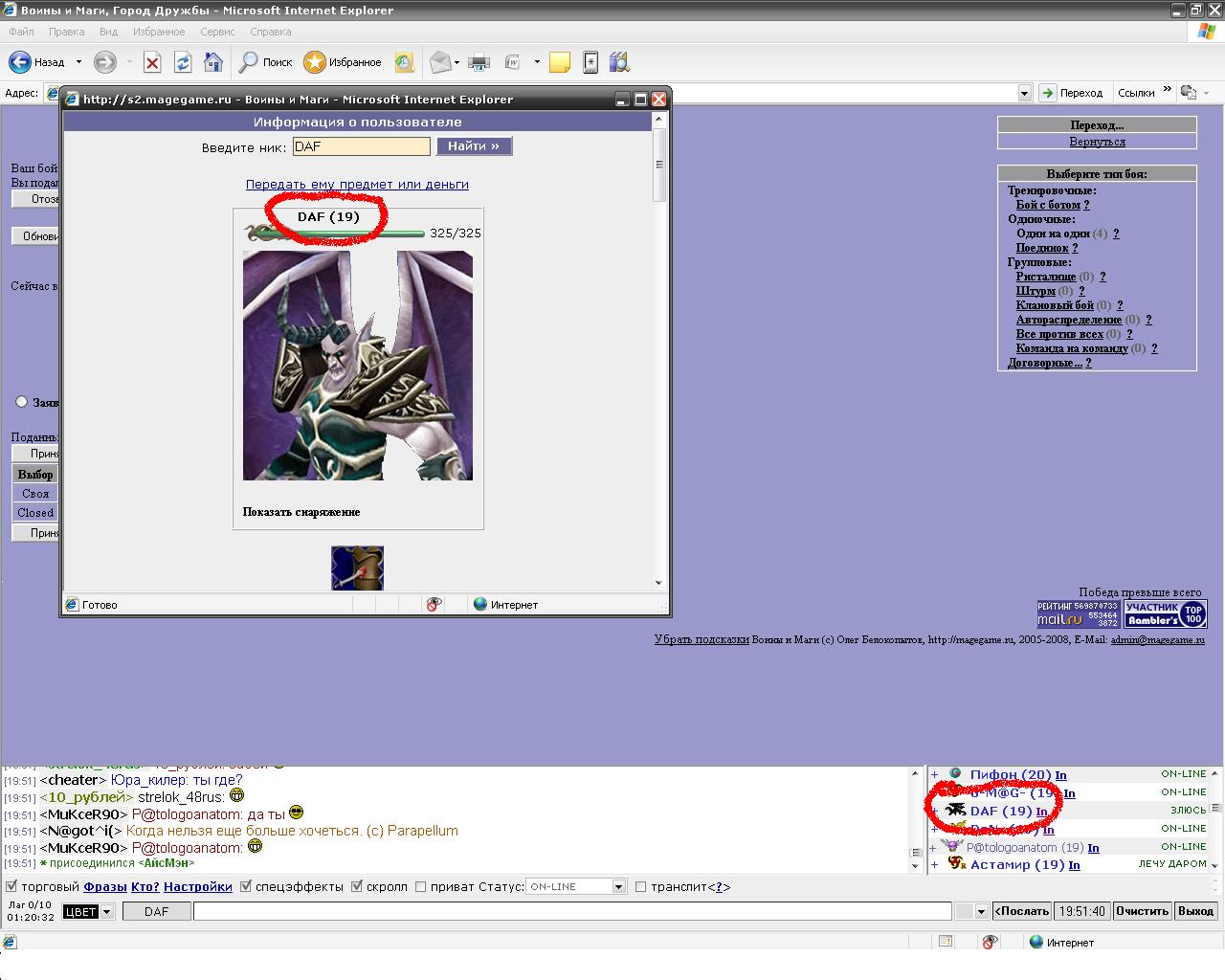This screenshot has width=1225, height=980.
Task: Open the Избранное star icon in the toolbar
Action: [x=315, y=62]
